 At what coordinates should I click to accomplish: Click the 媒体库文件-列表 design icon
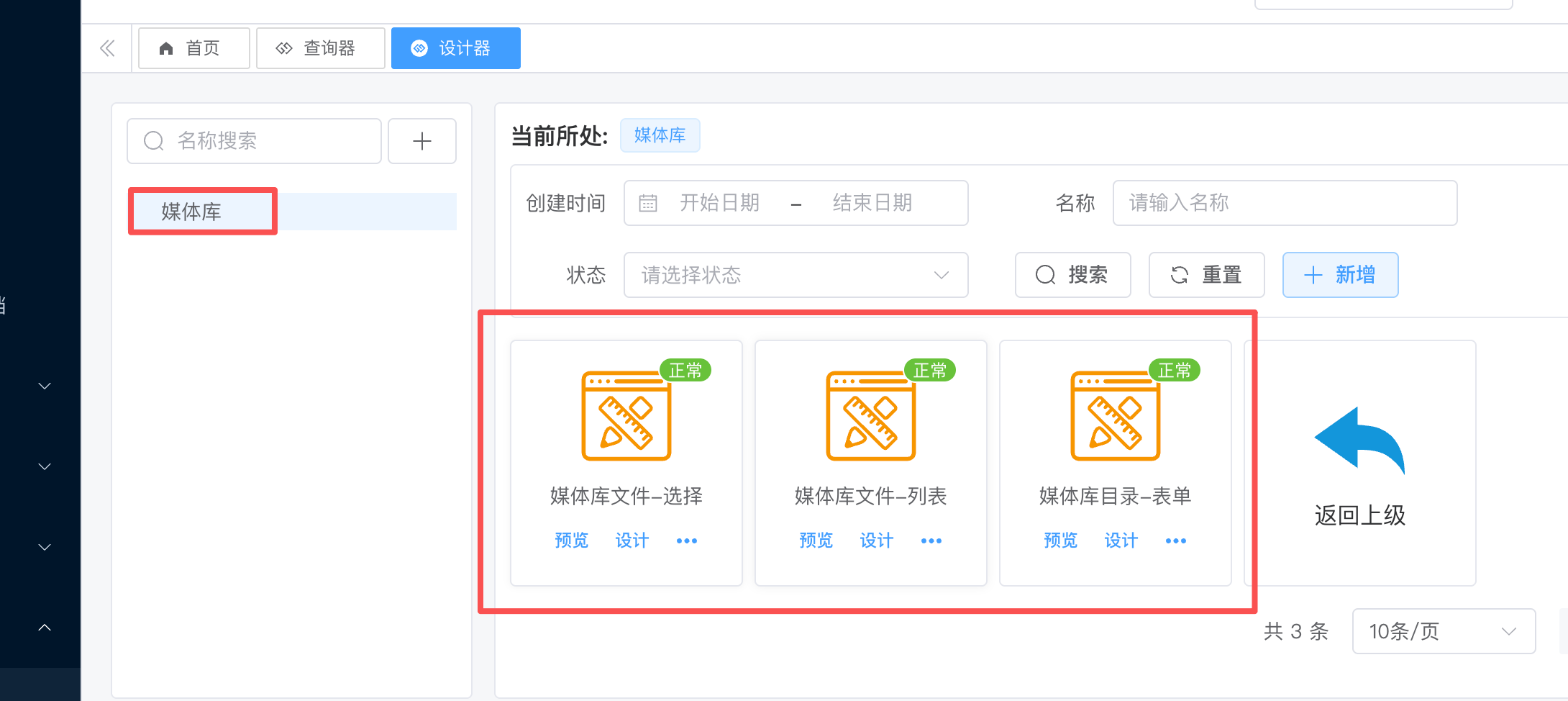[x=870, y=416]
